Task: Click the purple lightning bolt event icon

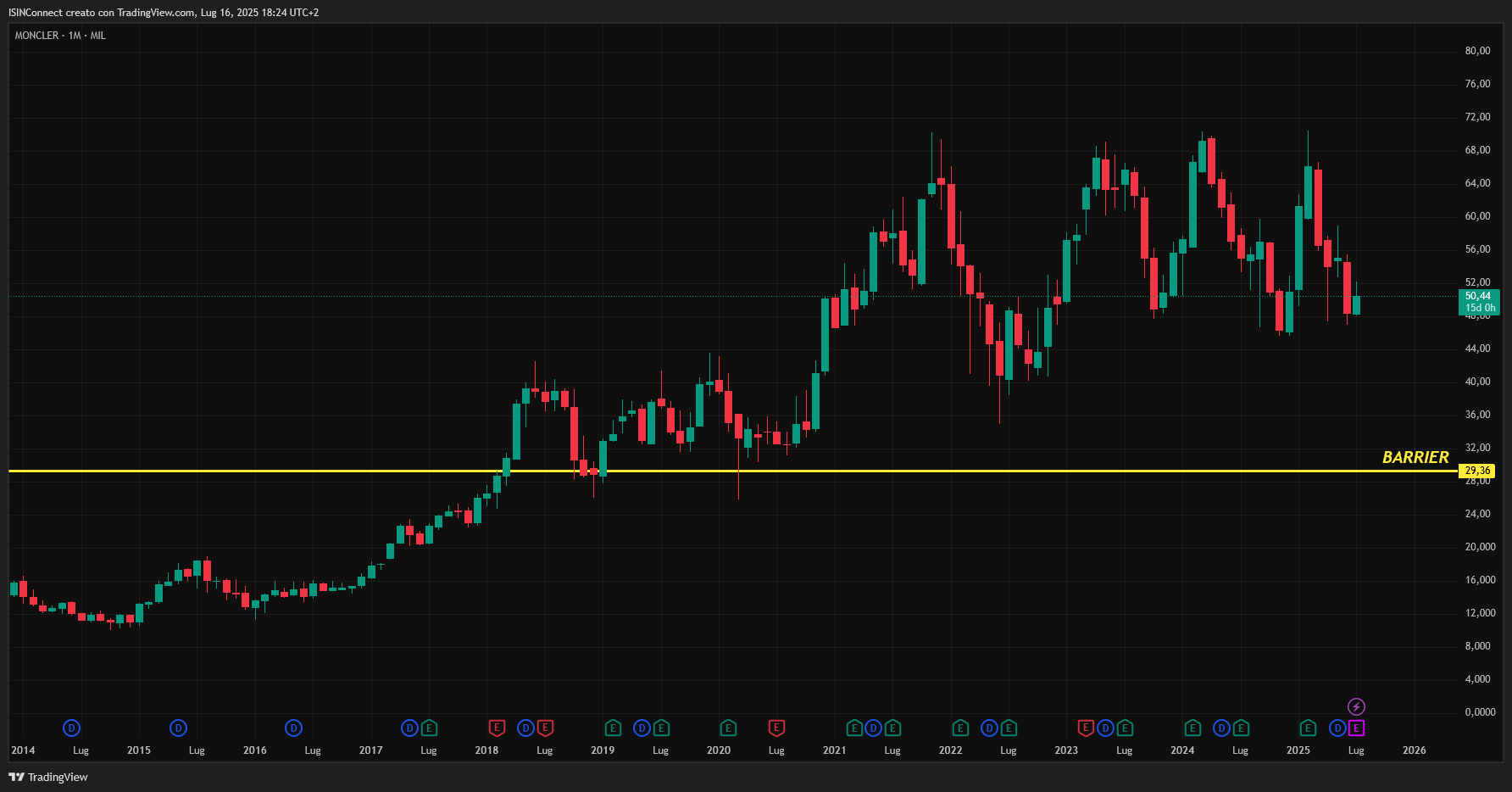Action: (x=1356, y=706)
